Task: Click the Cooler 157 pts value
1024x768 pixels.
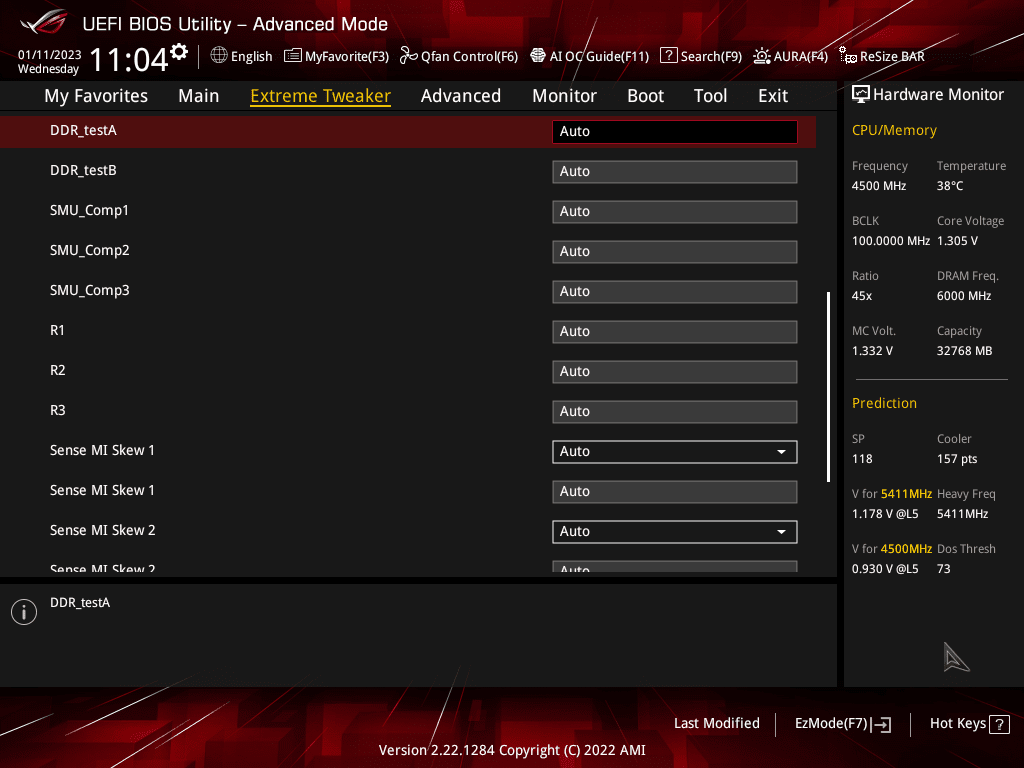Action: [x=957, y=458]
